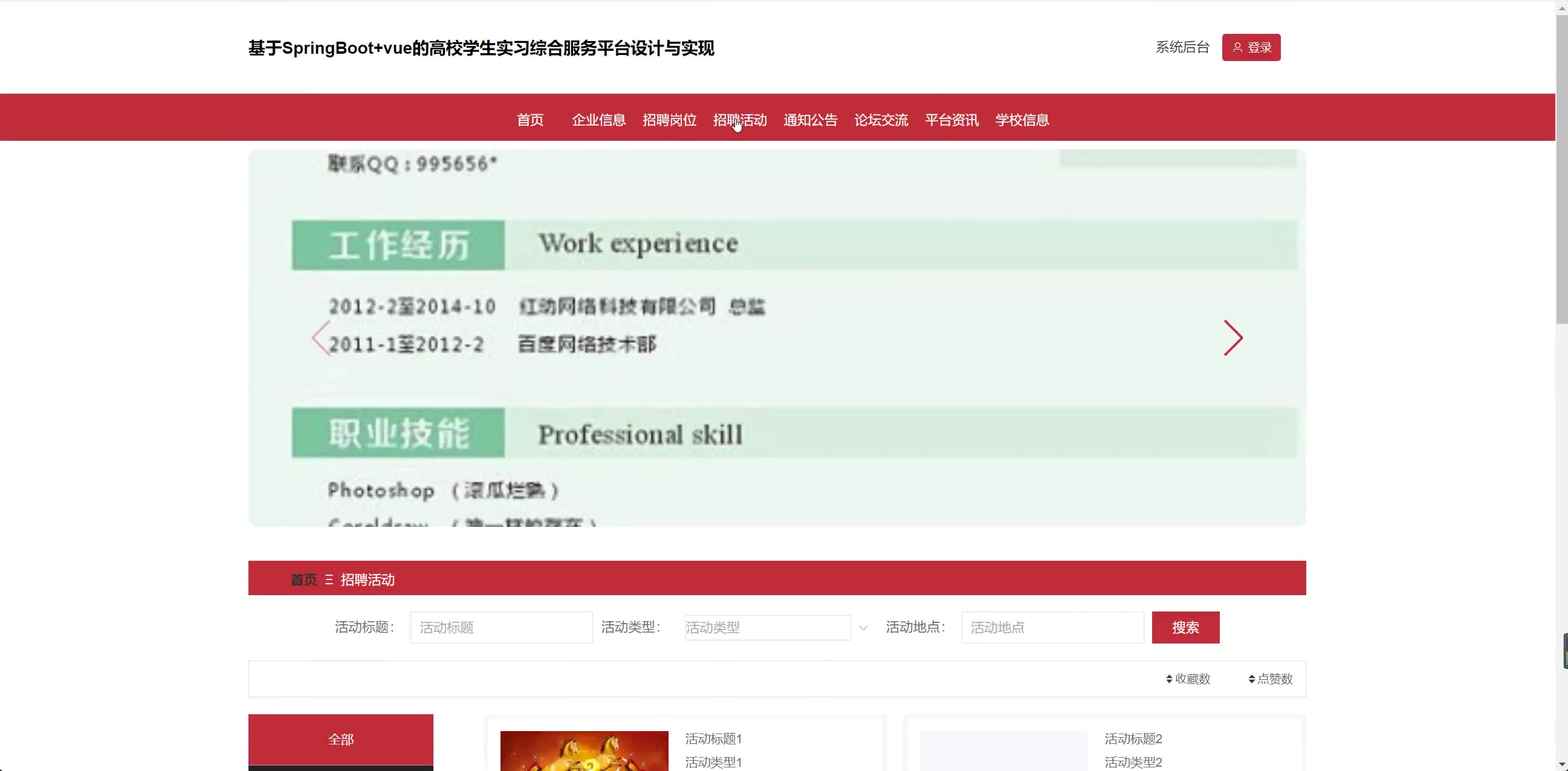This screenshot has height=771, width=1568.
Task: Go to 企业信息 in navigation bar
Action: coord(598,120)
